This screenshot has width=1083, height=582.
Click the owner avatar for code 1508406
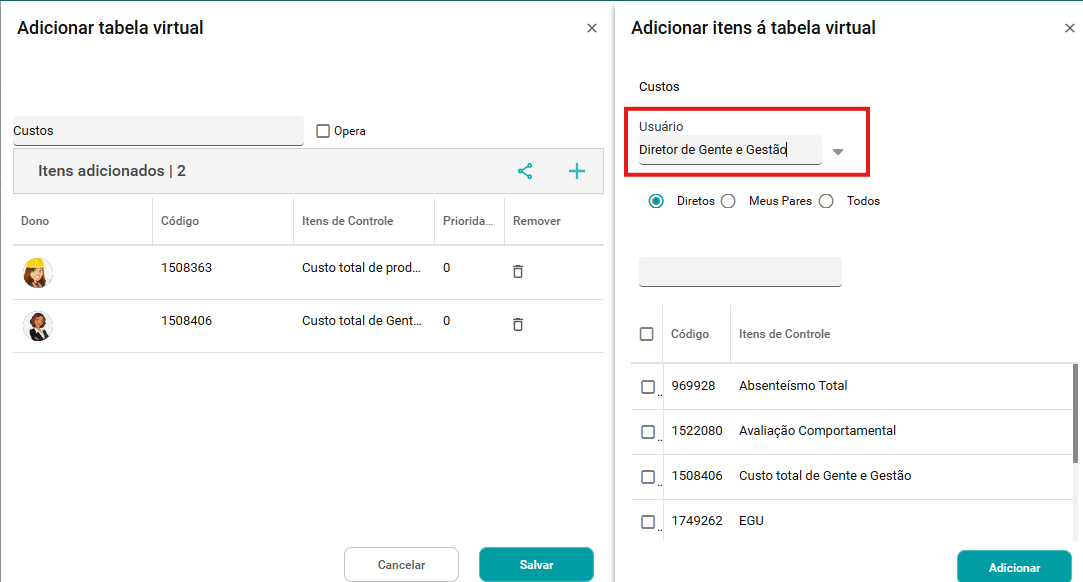(38, 326)
